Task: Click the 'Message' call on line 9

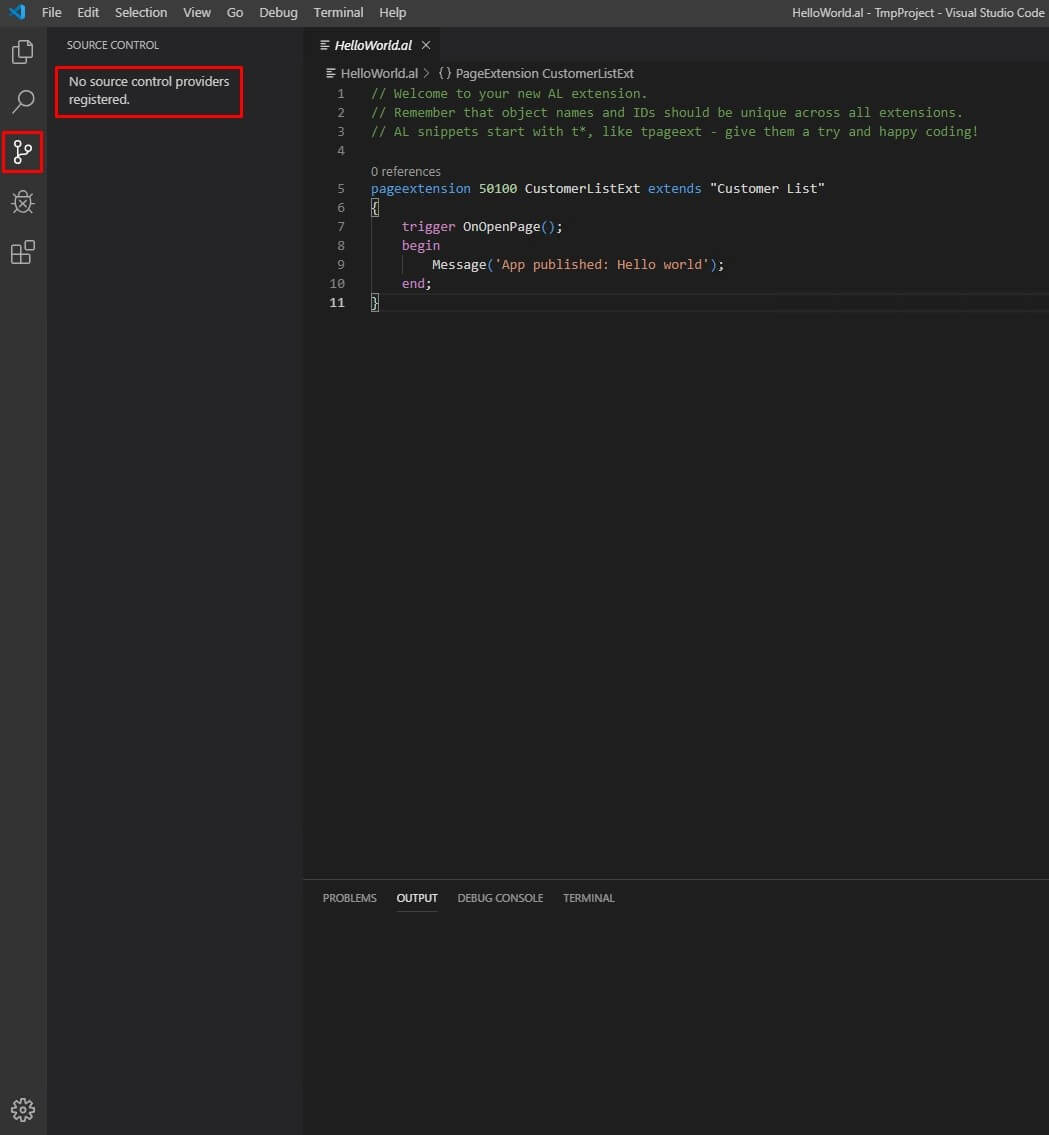Action: point(459,264)
